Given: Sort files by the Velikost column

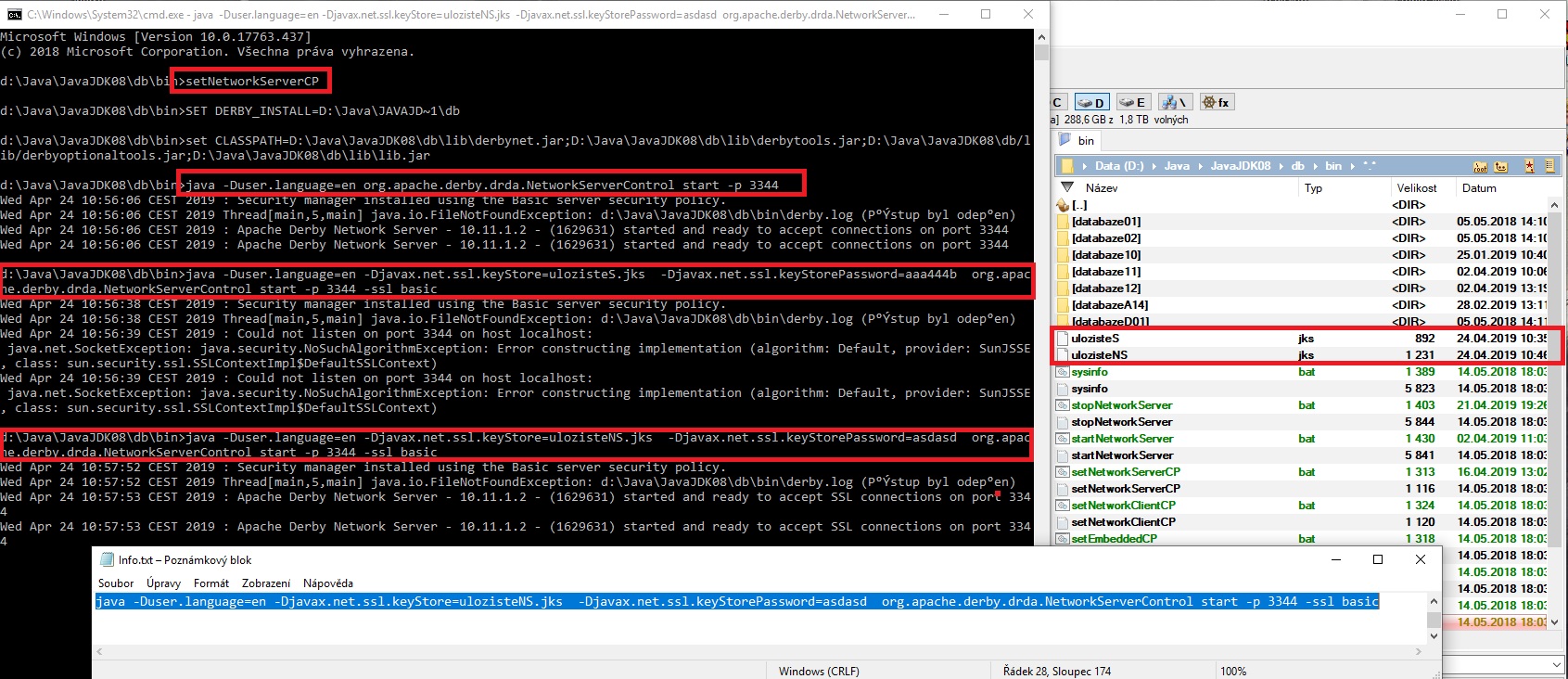Looking at the screenshot, I should point(1417,188).
